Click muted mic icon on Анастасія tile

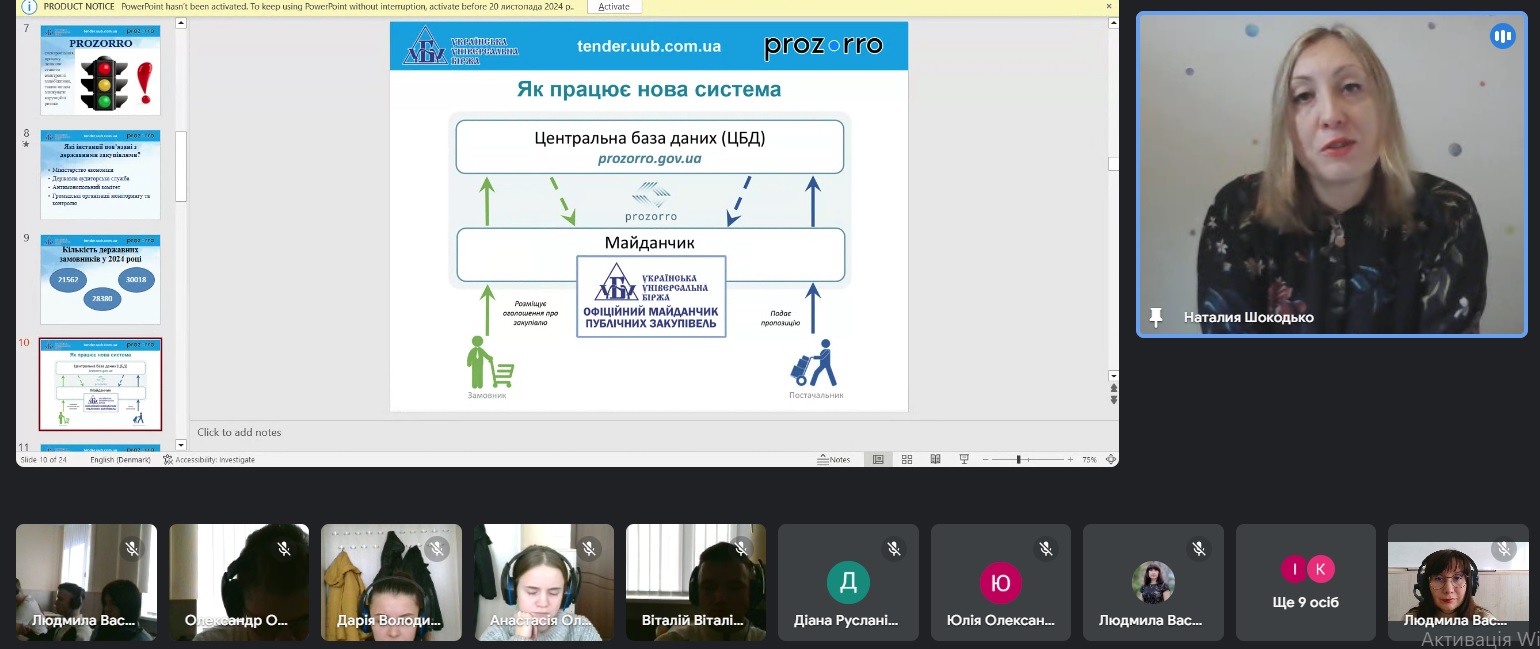pos(588,548)
